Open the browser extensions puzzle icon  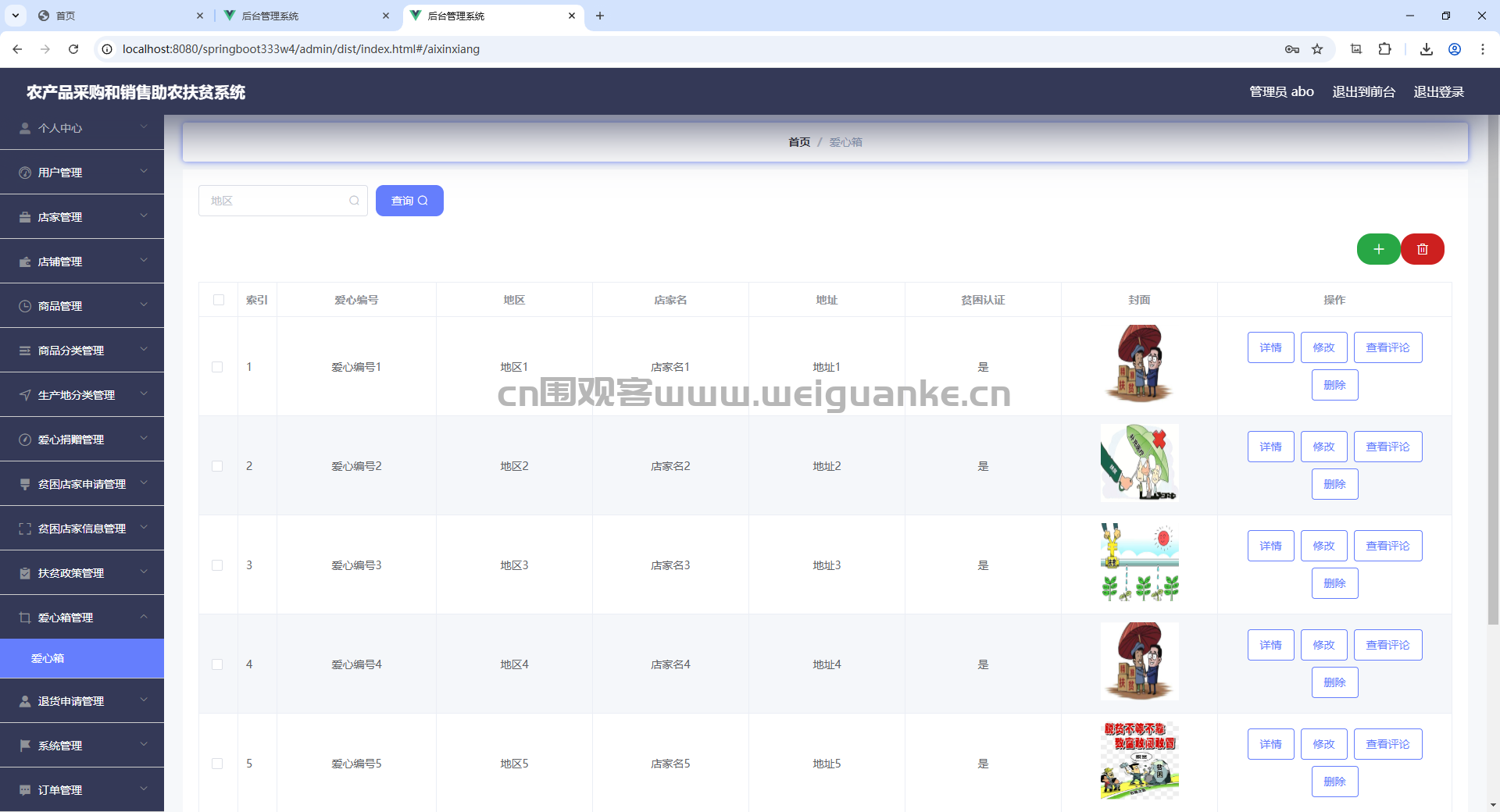[x=1384, y=48]
